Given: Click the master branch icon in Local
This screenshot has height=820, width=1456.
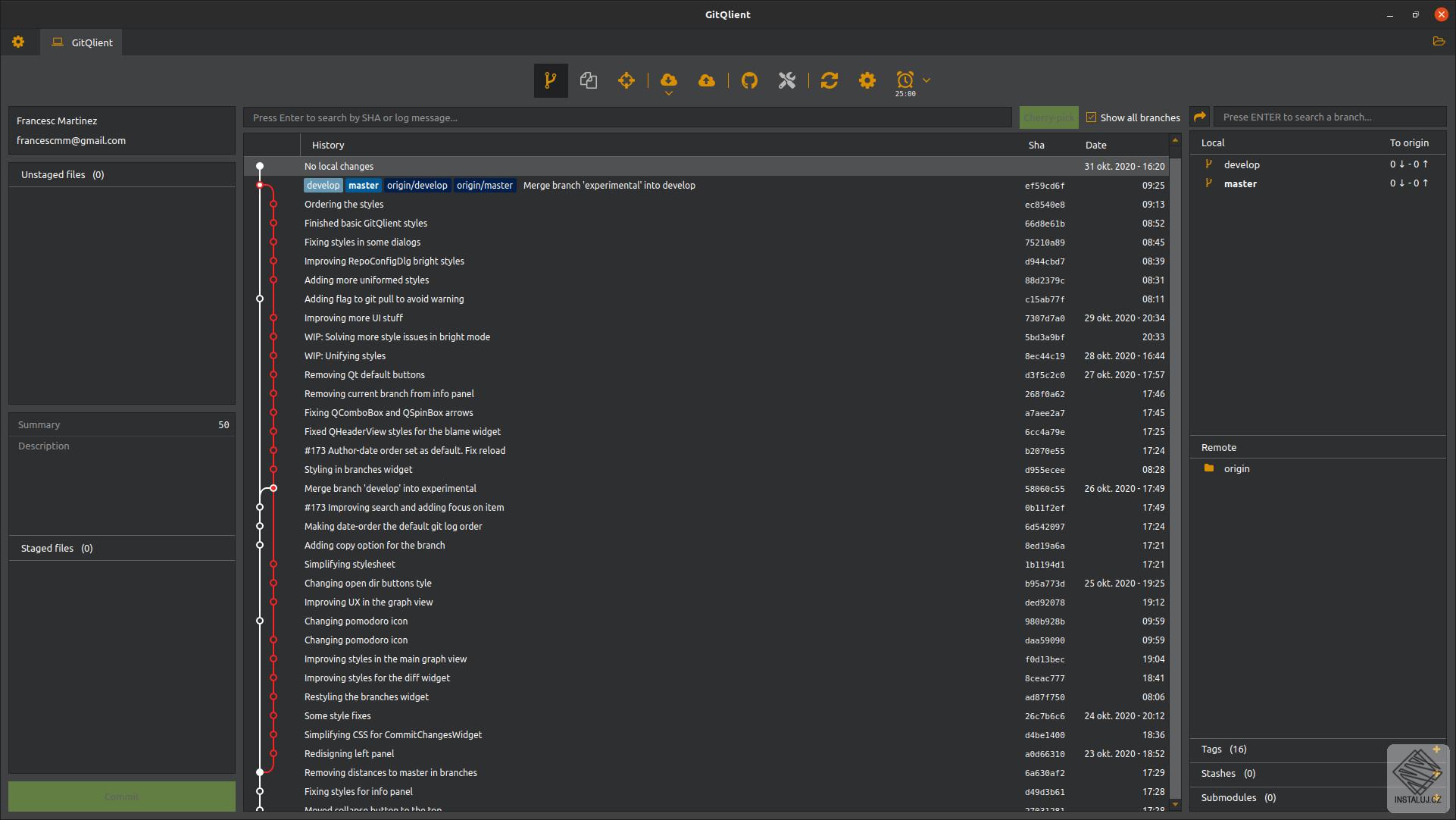Looking at the screenshot, I should tap(1209, 183).
